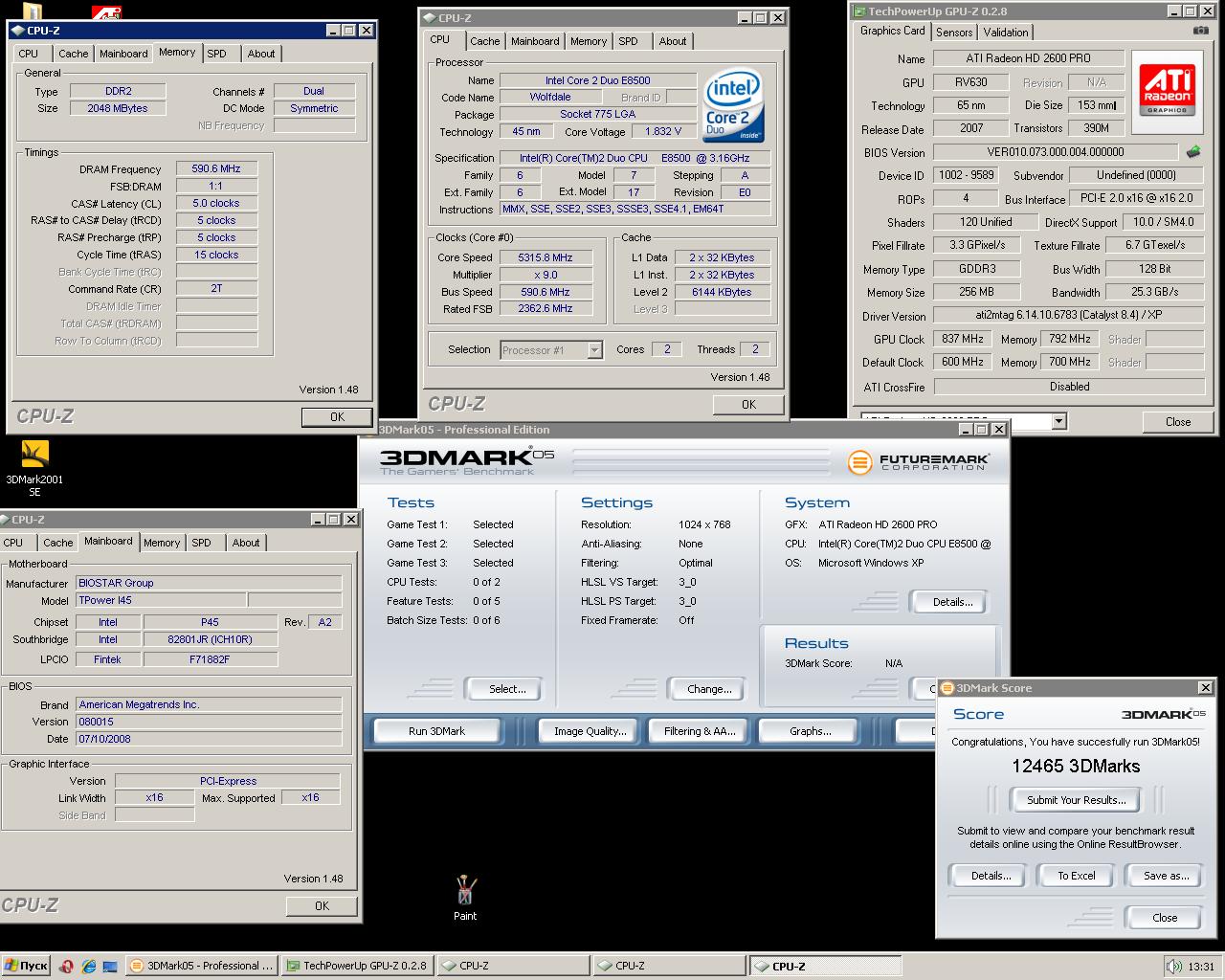Click the Rated FSB value 2362.6 MHz
1225x980 pixels.
click(x=545, y=309)
